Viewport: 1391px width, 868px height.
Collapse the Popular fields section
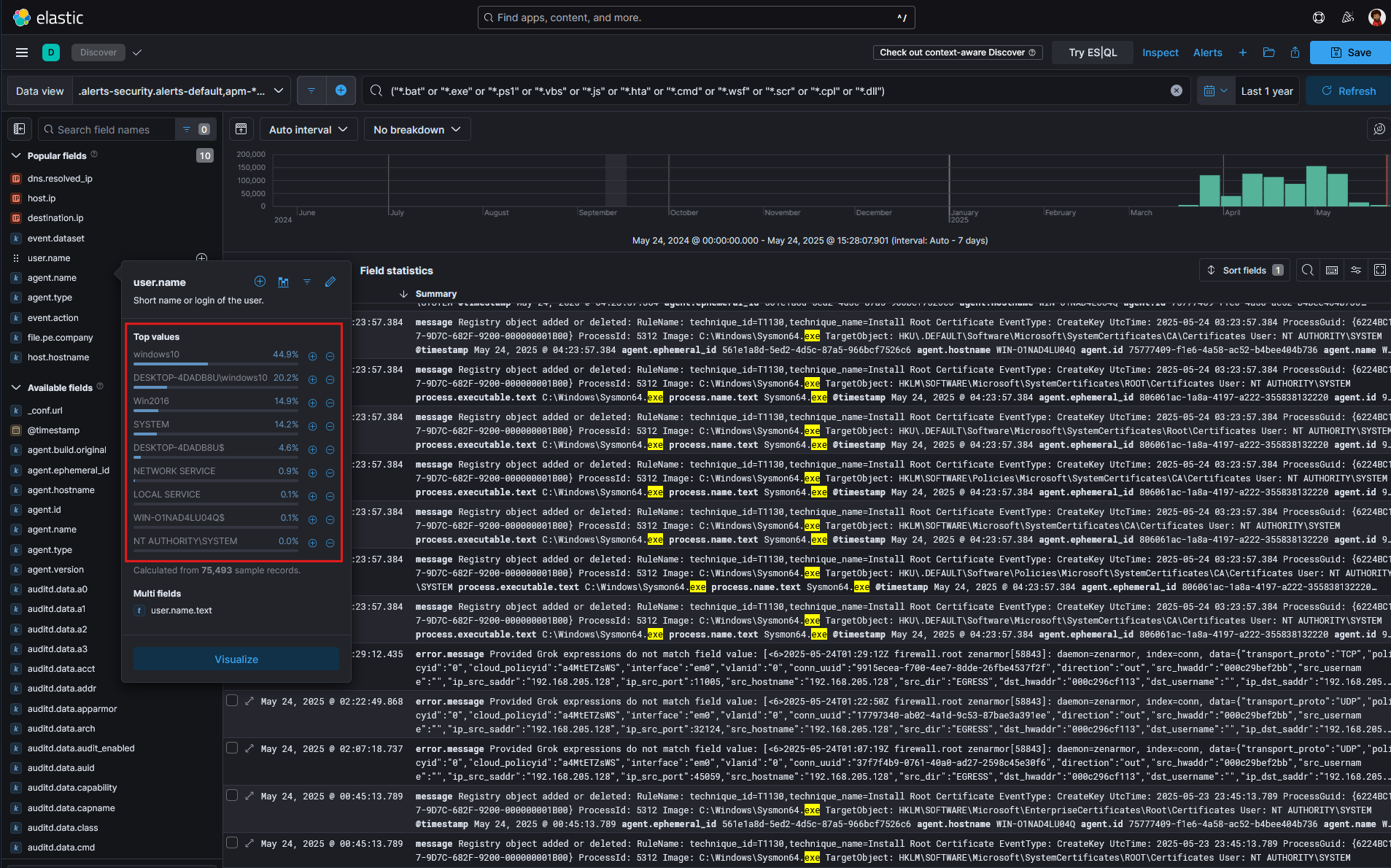tap(16, 155)
